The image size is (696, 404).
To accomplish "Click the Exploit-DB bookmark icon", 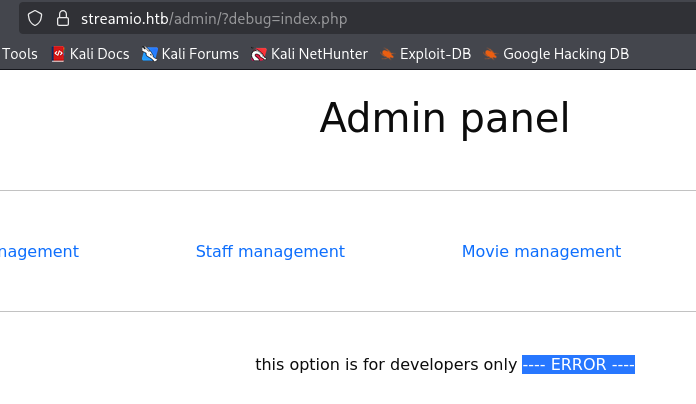I will (x=387, y=54).
